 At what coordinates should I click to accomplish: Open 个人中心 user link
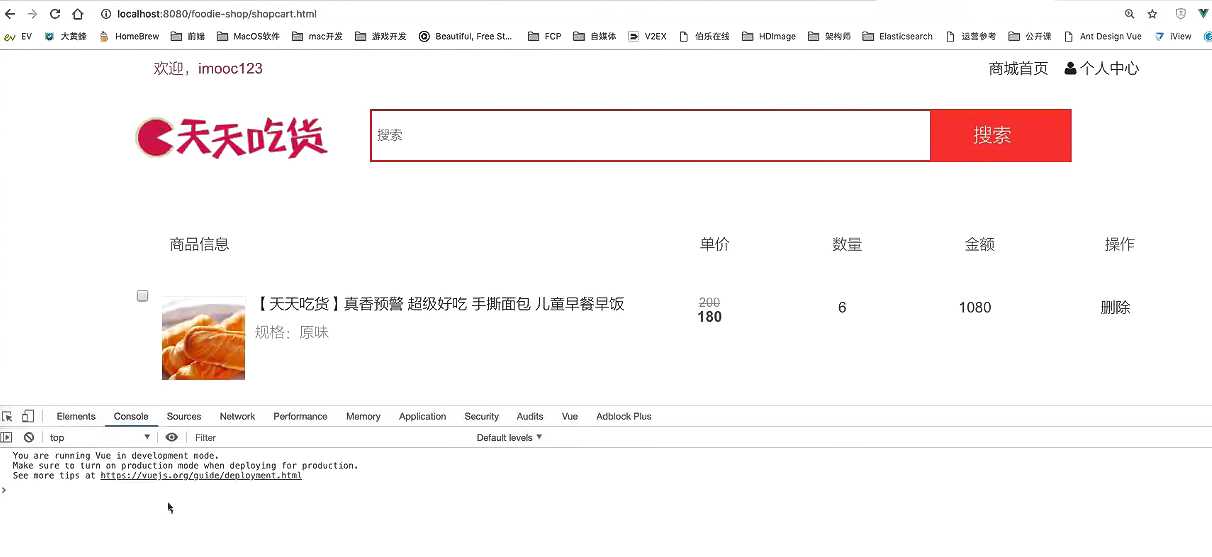pos(1101,68)
